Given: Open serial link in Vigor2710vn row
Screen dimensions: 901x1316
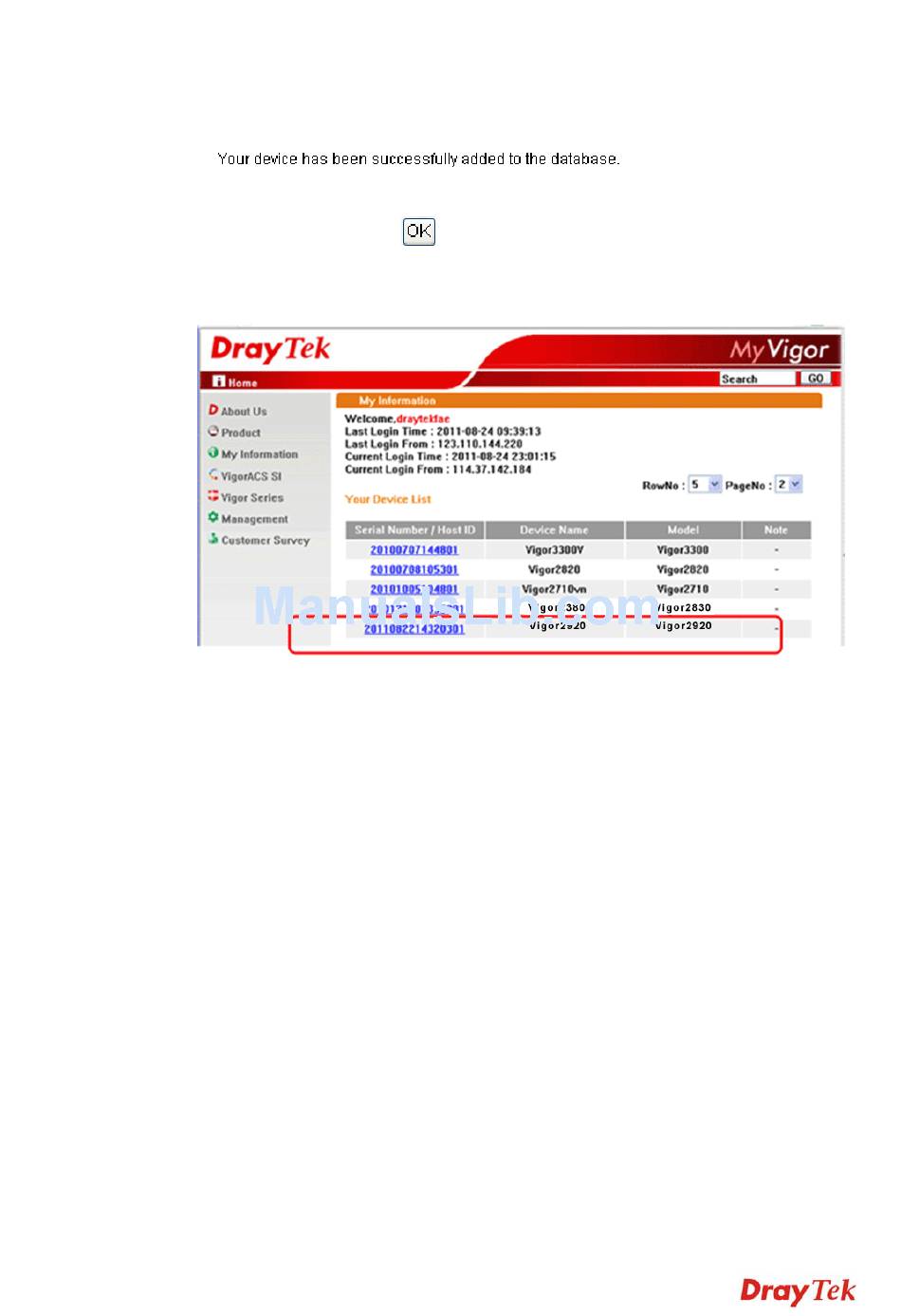Looking at the screenshot, I should (x=414, y=589).
